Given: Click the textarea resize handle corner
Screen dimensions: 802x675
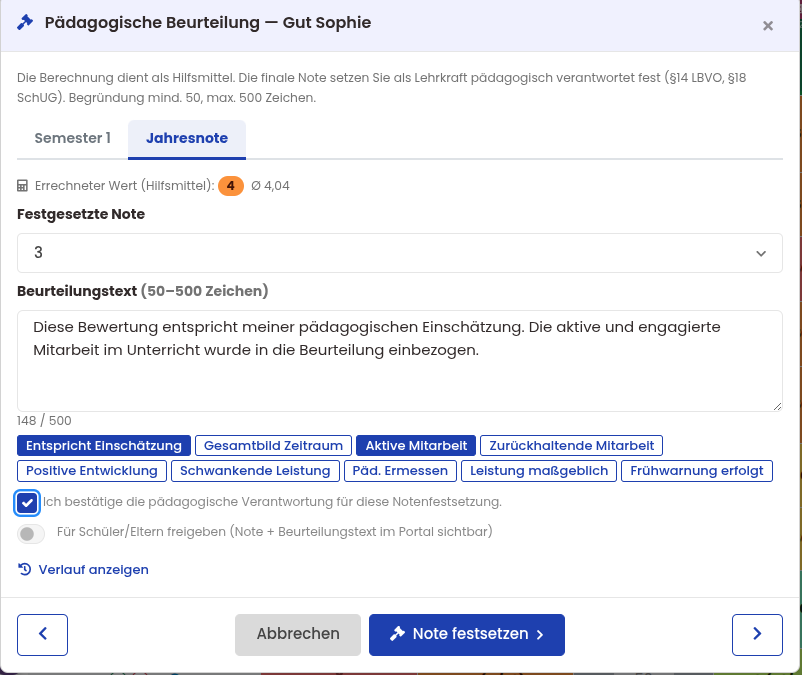Looking at the screenshot, I should point(777,406).
